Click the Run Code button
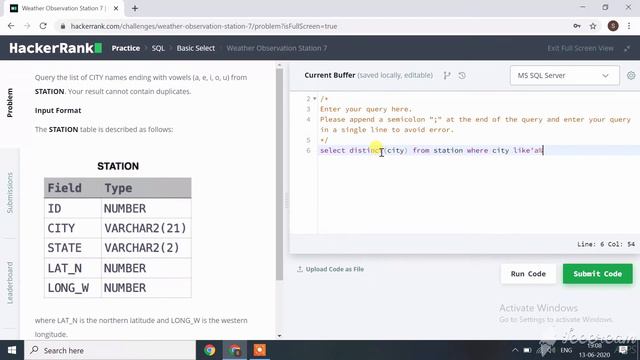Image resolution: width=640 pixels, height=360 pixels. tap(528, 274)
